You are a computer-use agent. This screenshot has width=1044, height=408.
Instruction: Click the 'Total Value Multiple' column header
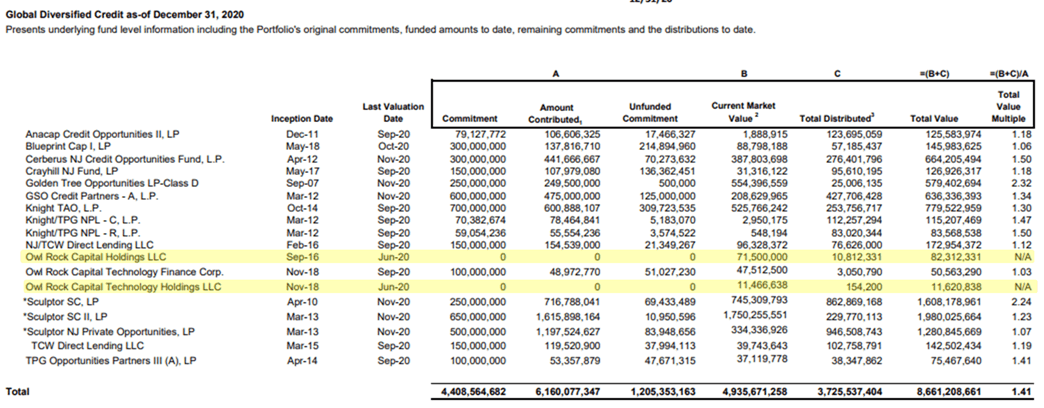pyautogui.click(x=1009, y=106)
